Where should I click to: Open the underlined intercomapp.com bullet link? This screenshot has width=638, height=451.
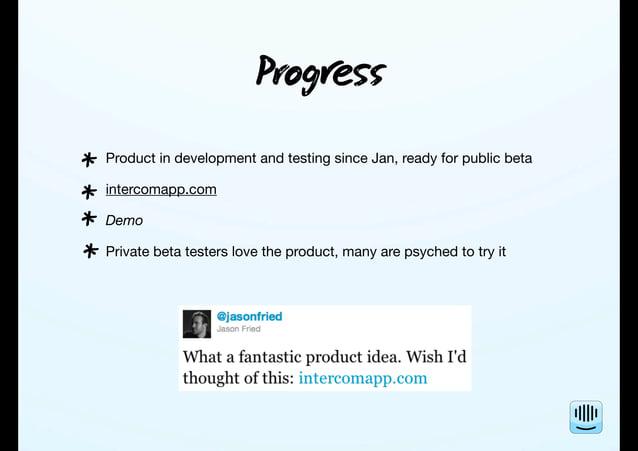tap(161, 190)
